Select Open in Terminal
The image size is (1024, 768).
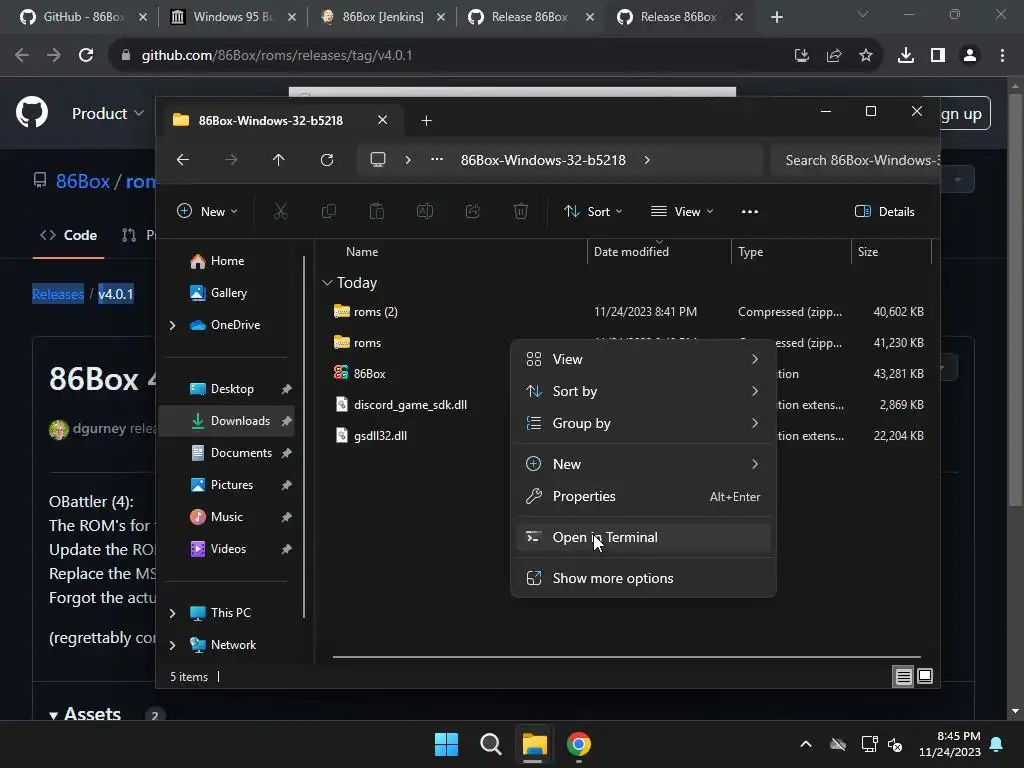(643, 537)
